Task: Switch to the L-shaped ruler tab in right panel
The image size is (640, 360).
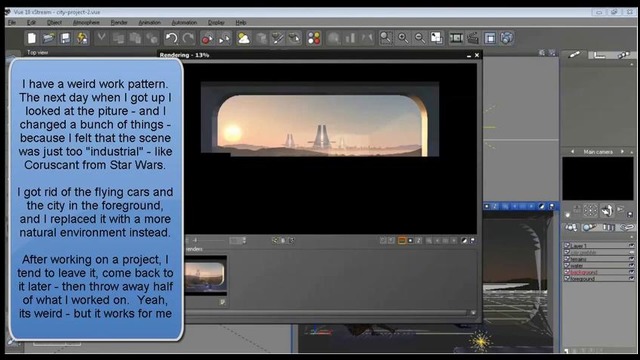Action: [599, 55]
